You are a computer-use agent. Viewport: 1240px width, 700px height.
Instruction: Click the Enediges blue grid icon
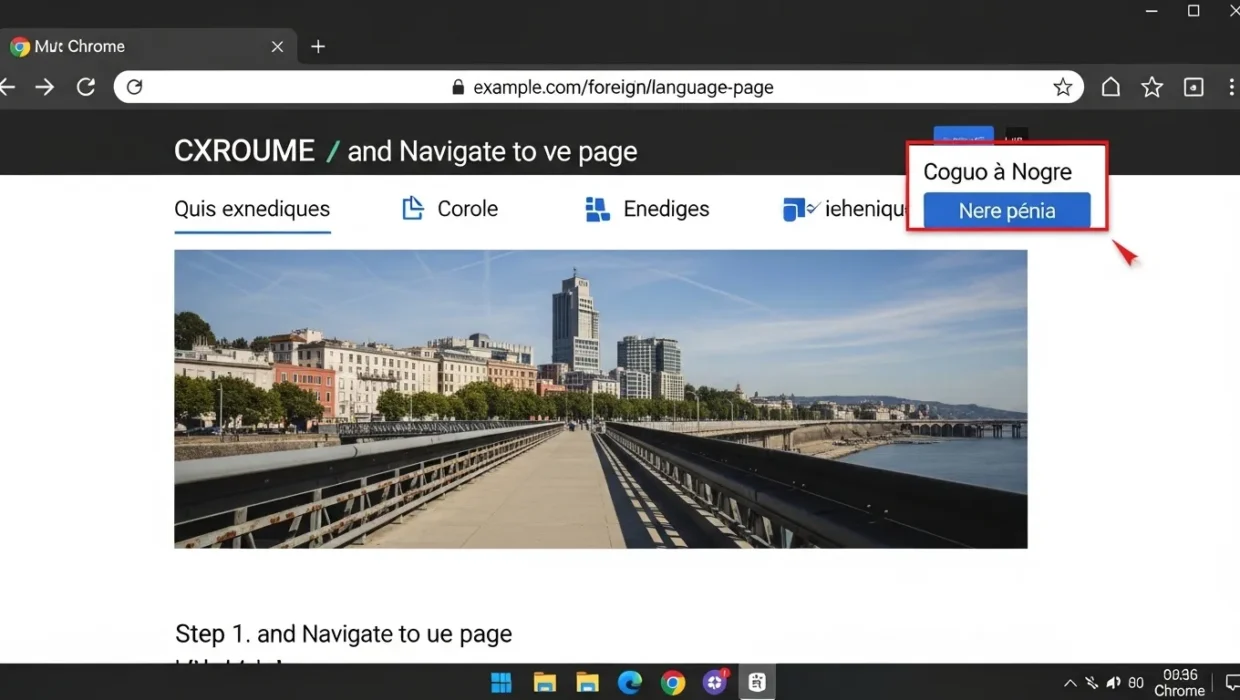(x=597, y=209)
